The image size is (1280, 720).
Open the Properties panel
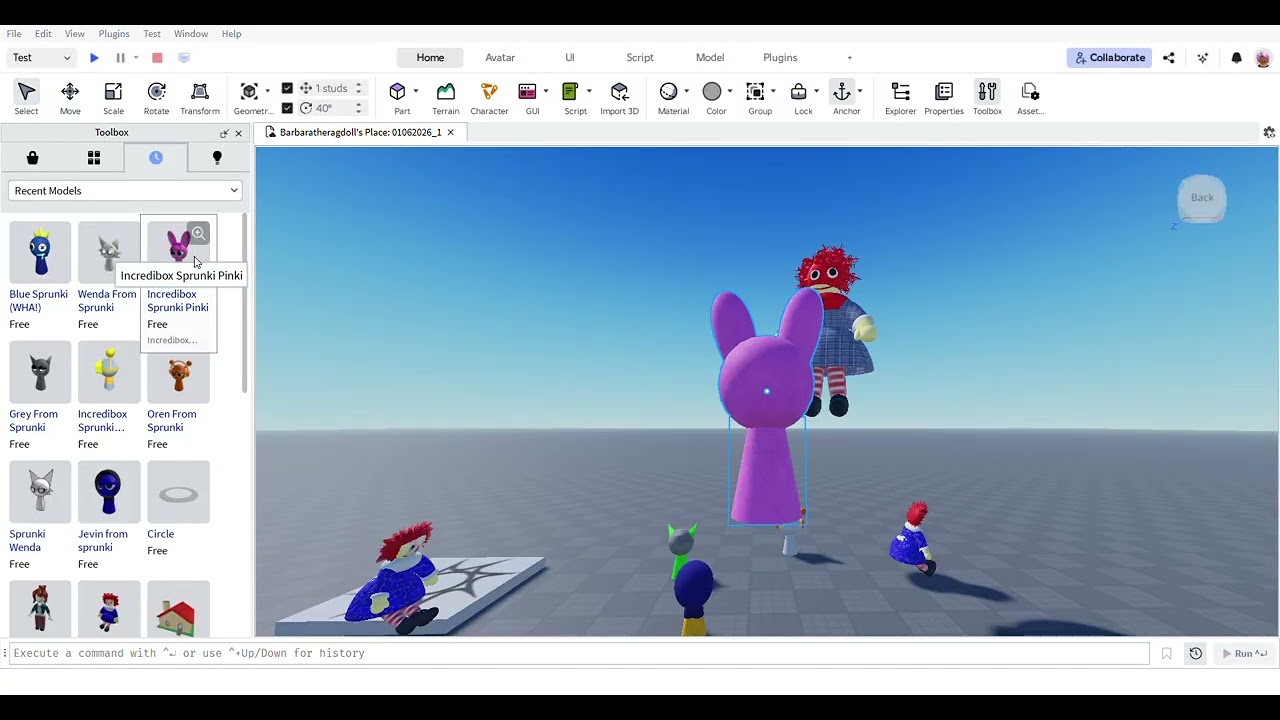click(944, 98)
